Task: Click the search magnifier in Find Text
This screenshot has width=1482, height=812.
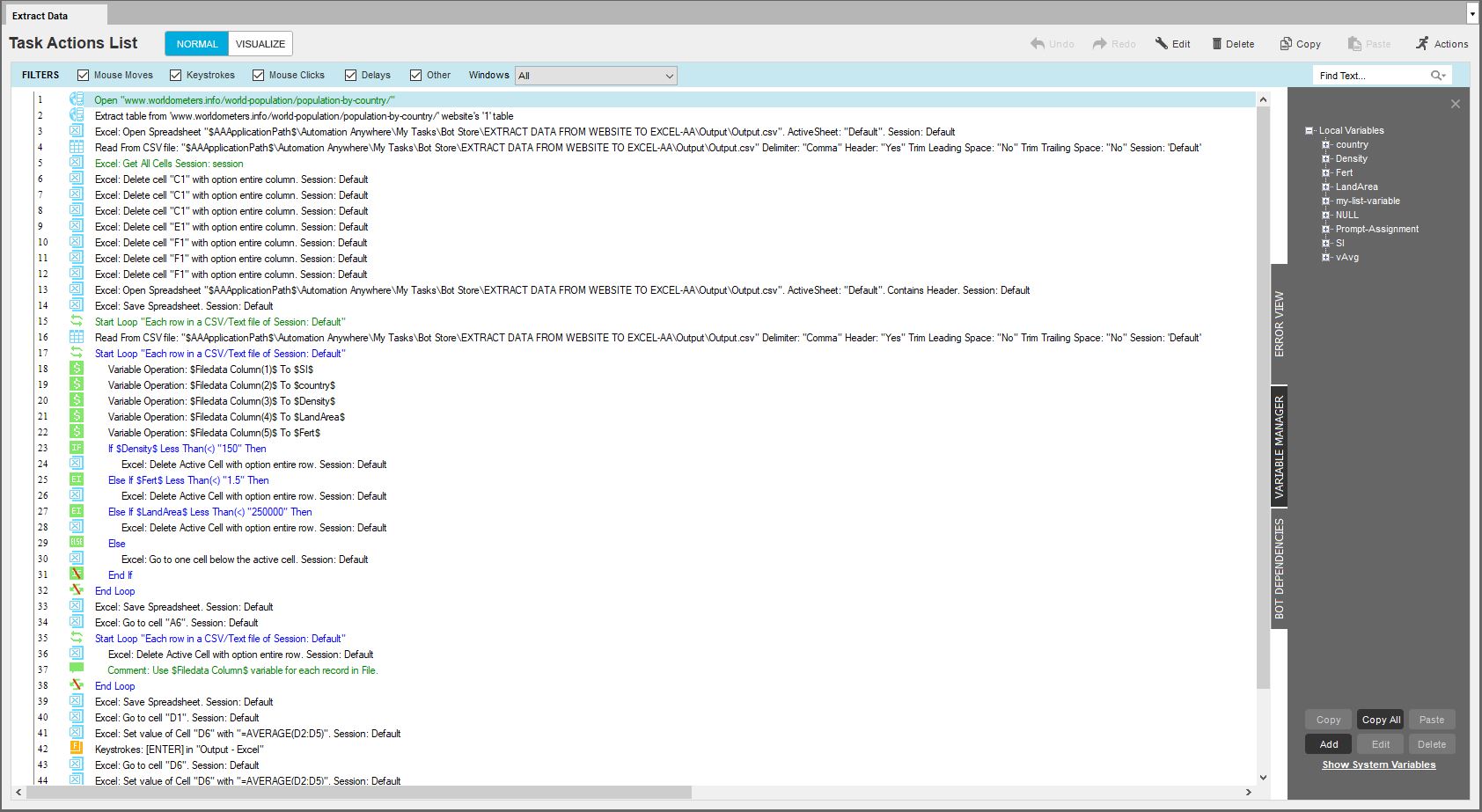Action: click(x=1437, y=76)
